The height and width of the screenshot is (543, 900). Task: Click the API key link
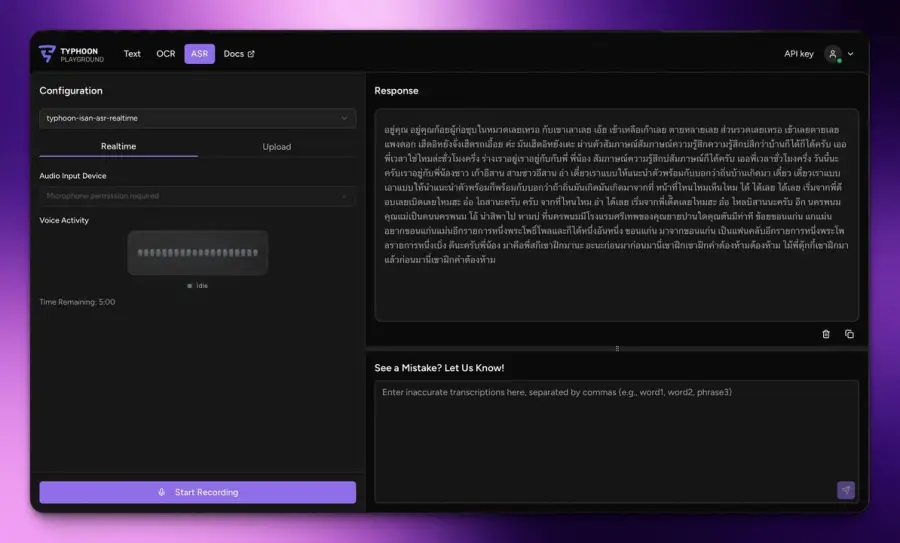[798, 54]
